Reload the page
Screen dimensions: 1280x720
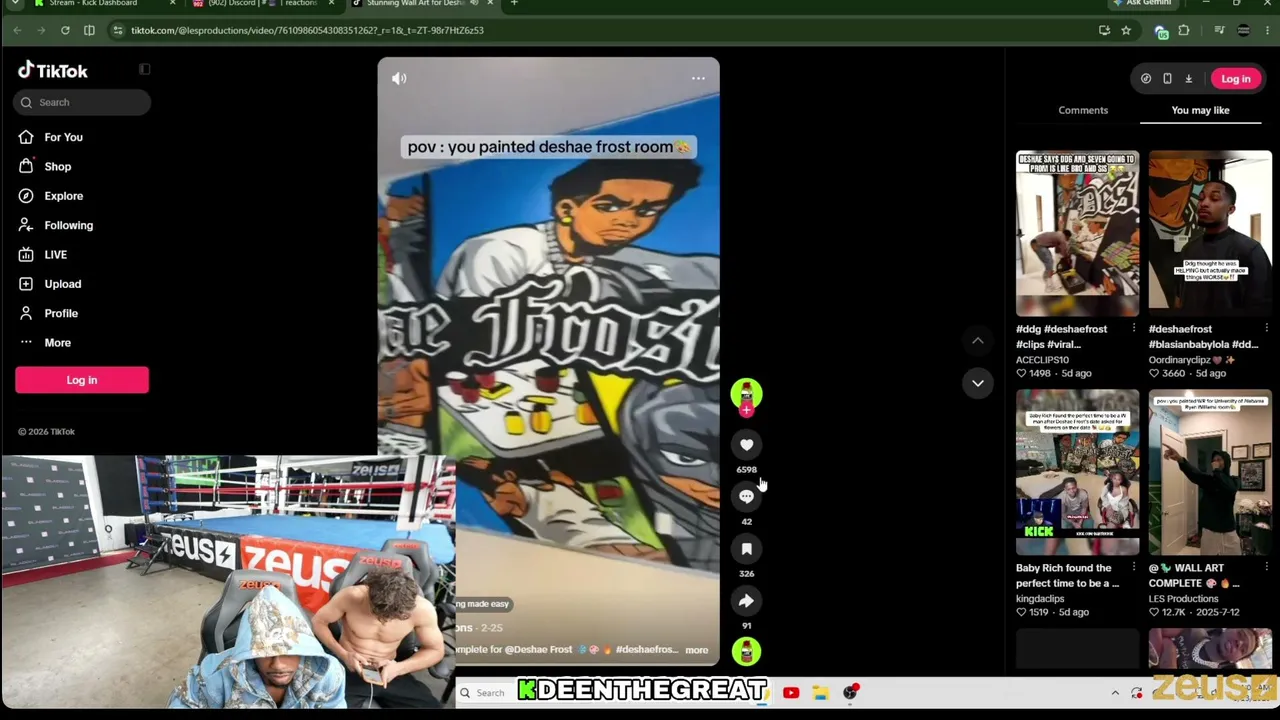65,30
